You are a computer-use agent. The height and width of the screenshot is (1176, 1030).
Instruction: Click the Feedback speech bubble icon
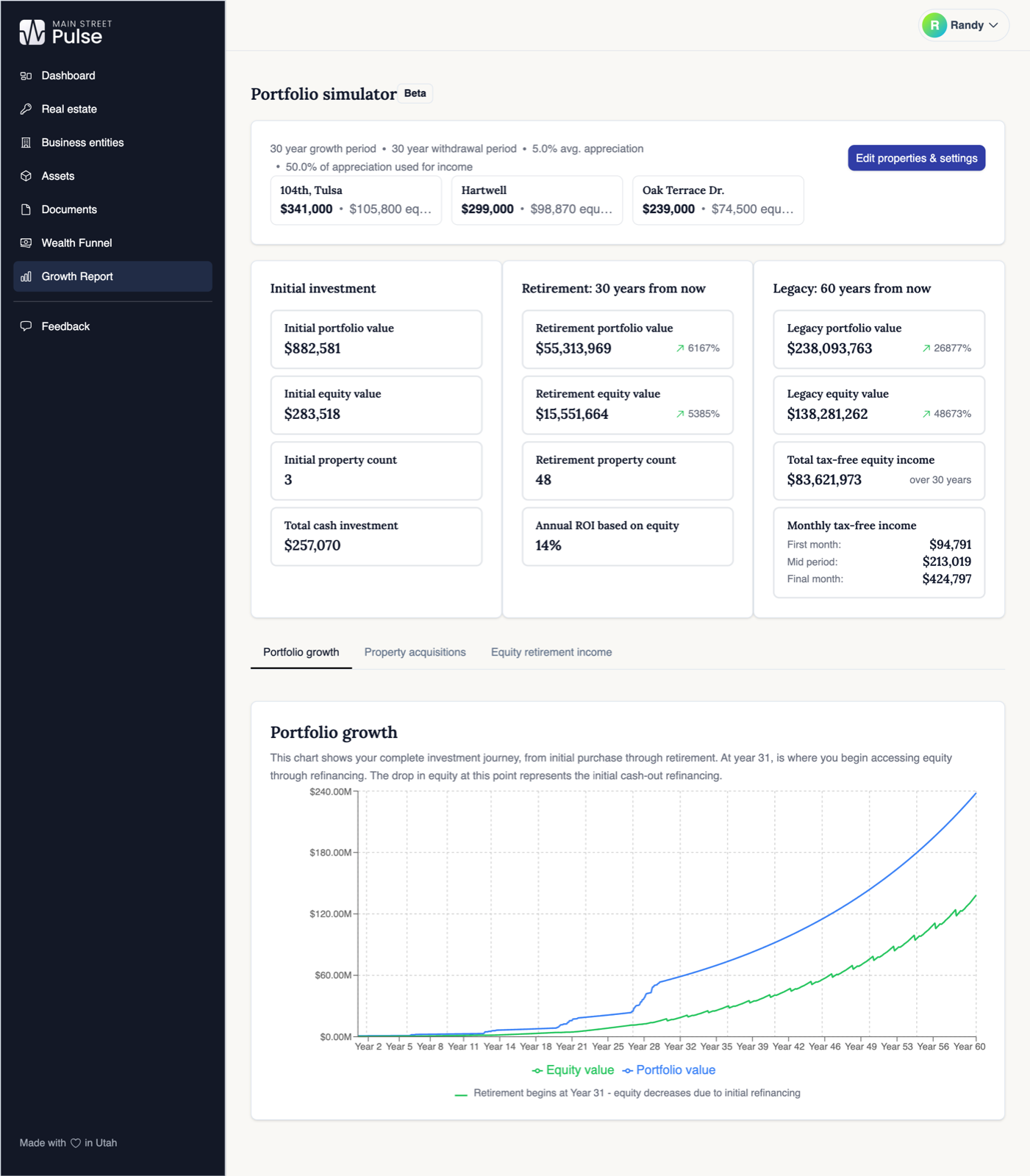click(26, 326)
